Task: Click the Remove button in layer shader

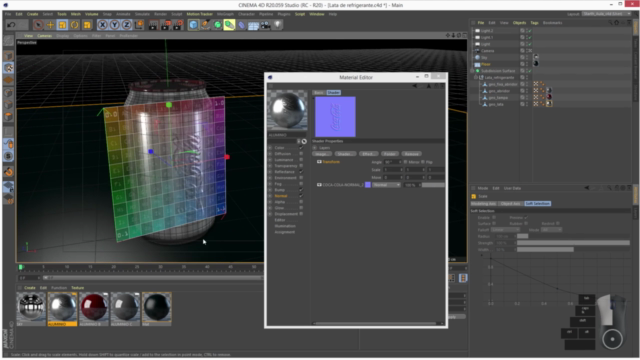Action: pos(411,154)
